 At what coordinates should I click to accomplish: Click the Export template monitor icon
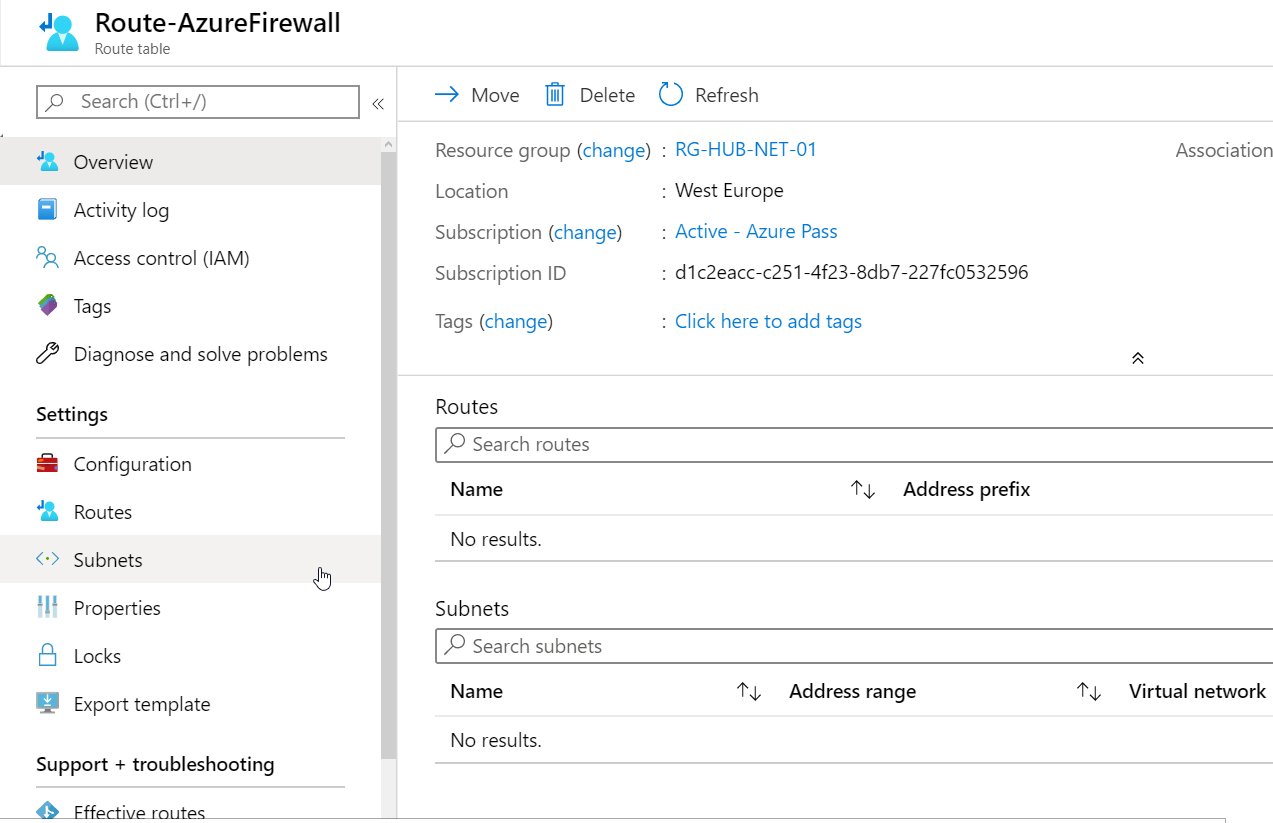(x=47, y=703)
